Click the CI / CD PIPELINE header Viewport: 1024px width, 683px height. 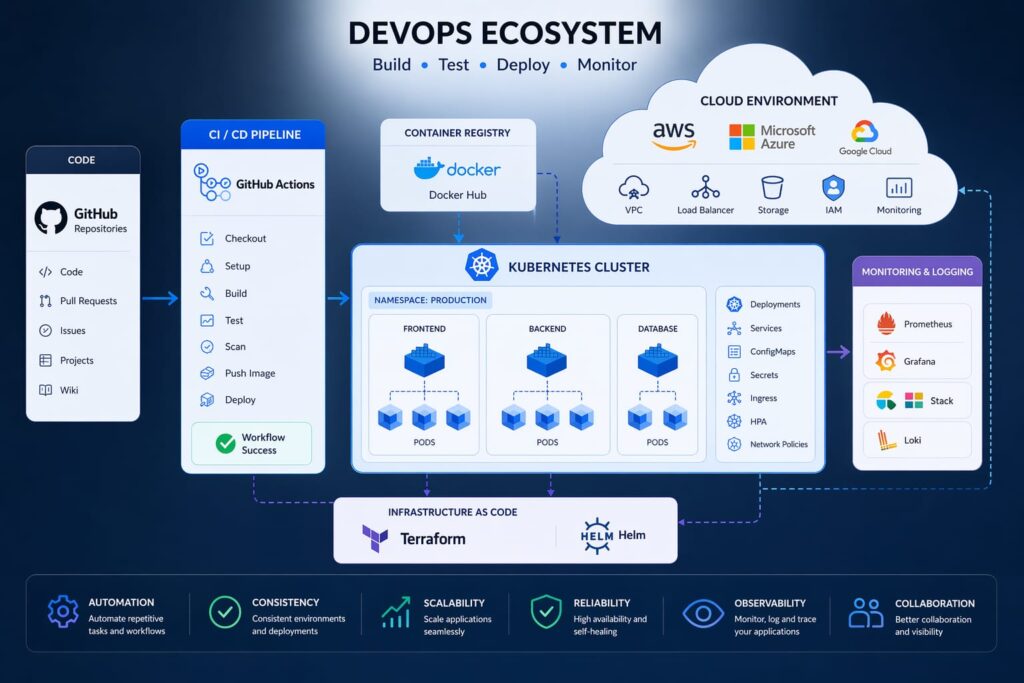pos(253,135)
